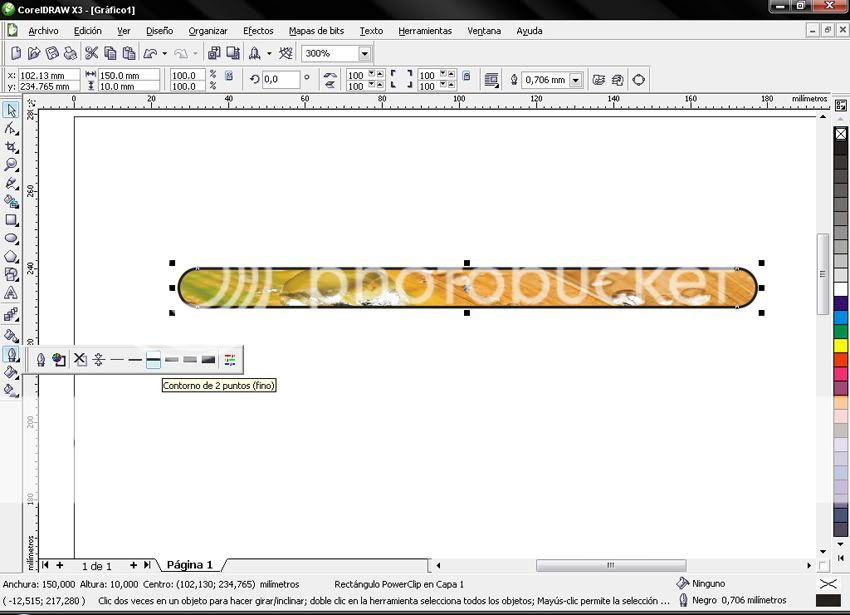This screenshot has width=850, height=615.
Task: Select the Smart Fill tool
Action: [11, 202]
